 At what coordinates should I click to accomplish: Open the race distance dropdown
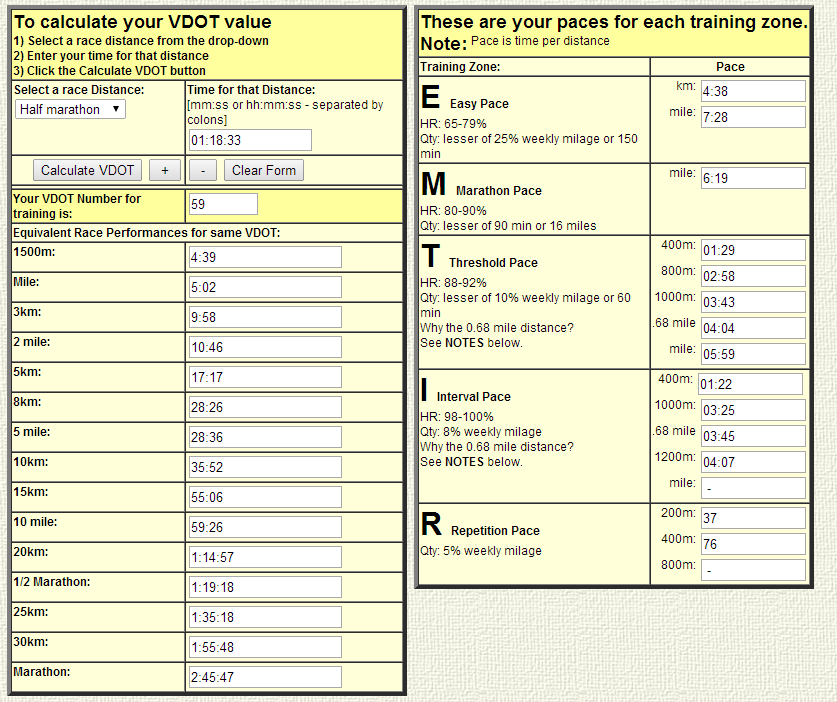pos(71,109)
